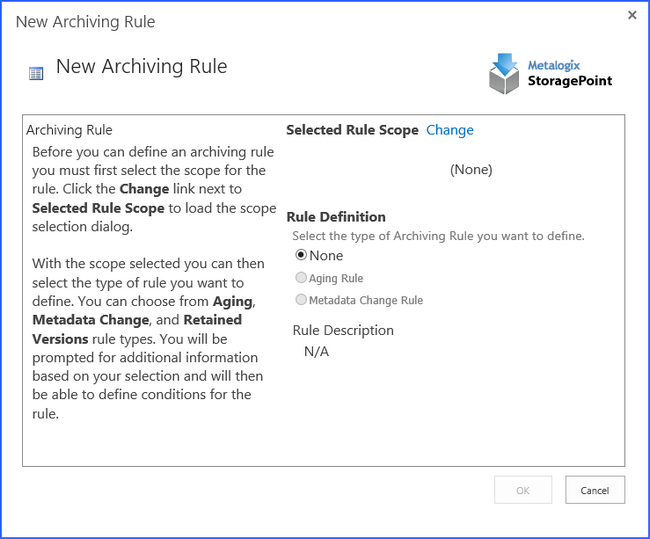Click the greyed-out OK button
The width and height of the screenshot is (650, 539).
[x=523, y=490]
